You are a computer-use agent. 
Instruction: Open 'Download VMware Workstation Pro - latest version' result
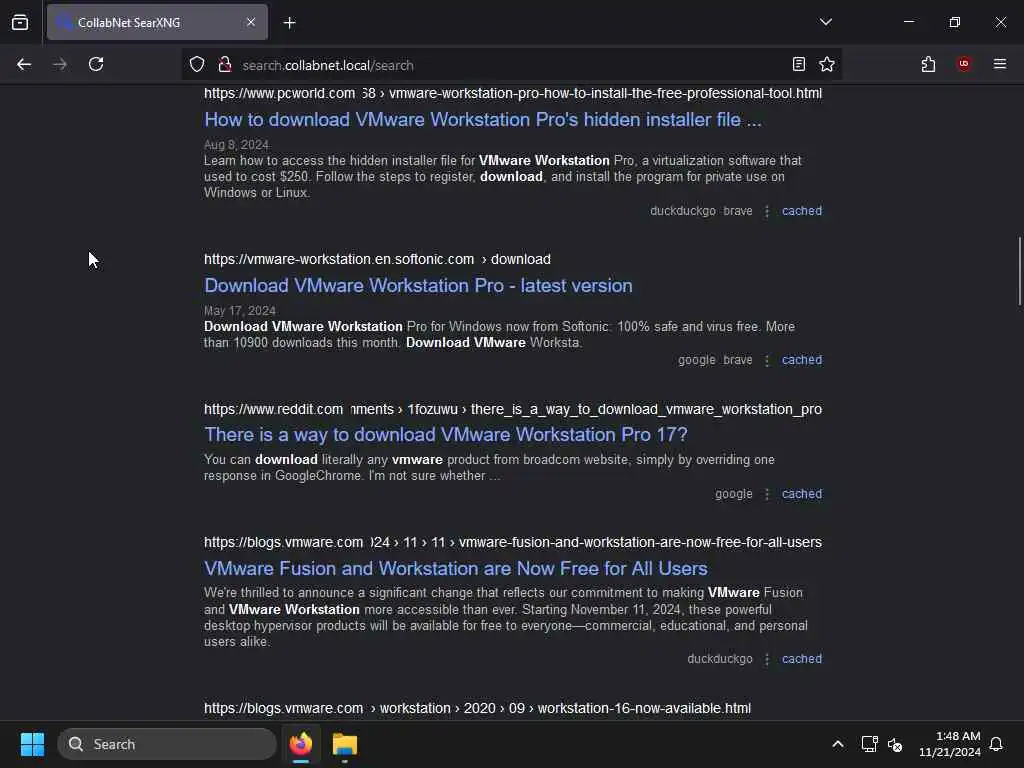point(418,285)
